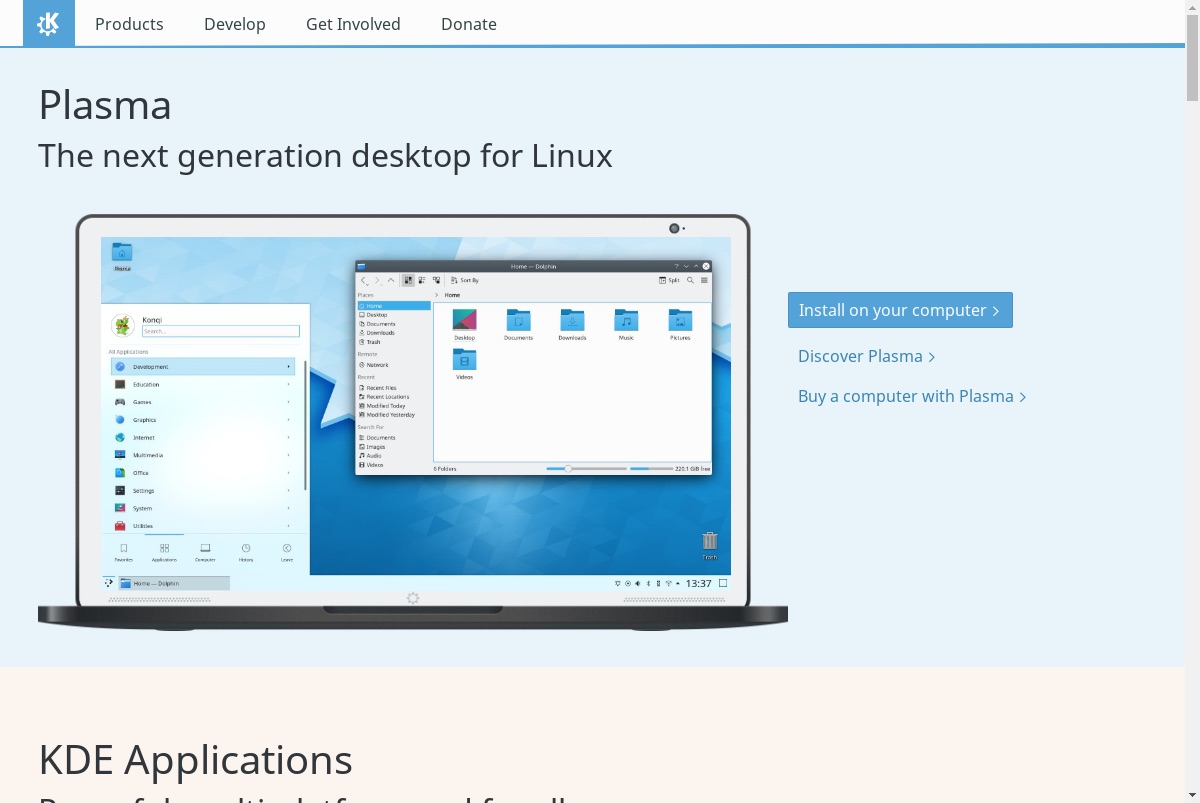This screenshot has height=803, width=1200.
Task: Click the page's vertical scrollbar thumb
Action: (1192, 58)
